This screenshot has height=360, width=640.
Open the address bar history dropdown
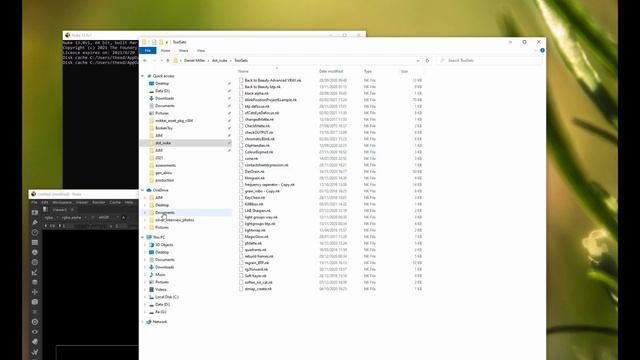pos(418,60)
